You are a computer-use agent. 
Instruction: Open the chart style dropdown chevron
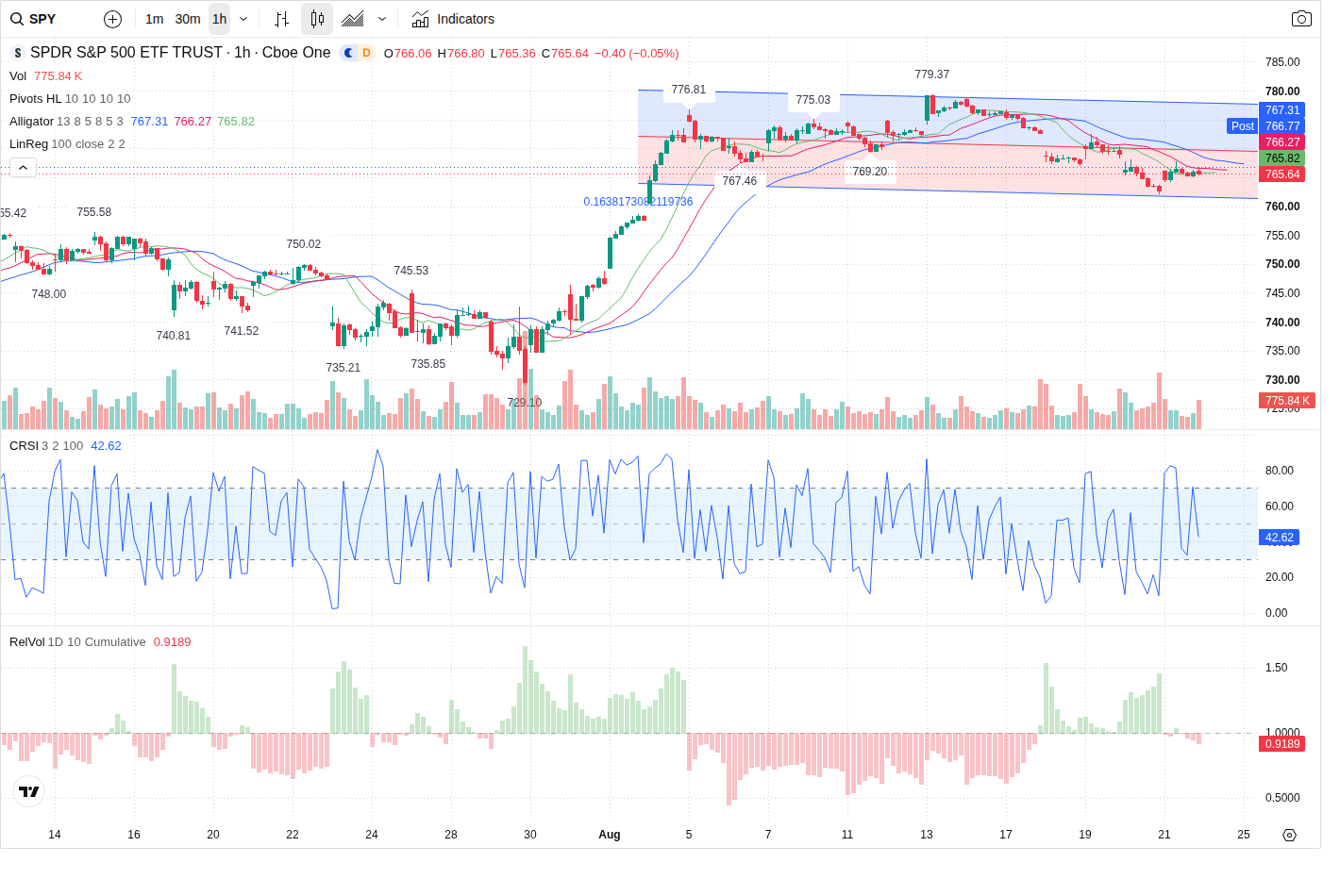382,19
